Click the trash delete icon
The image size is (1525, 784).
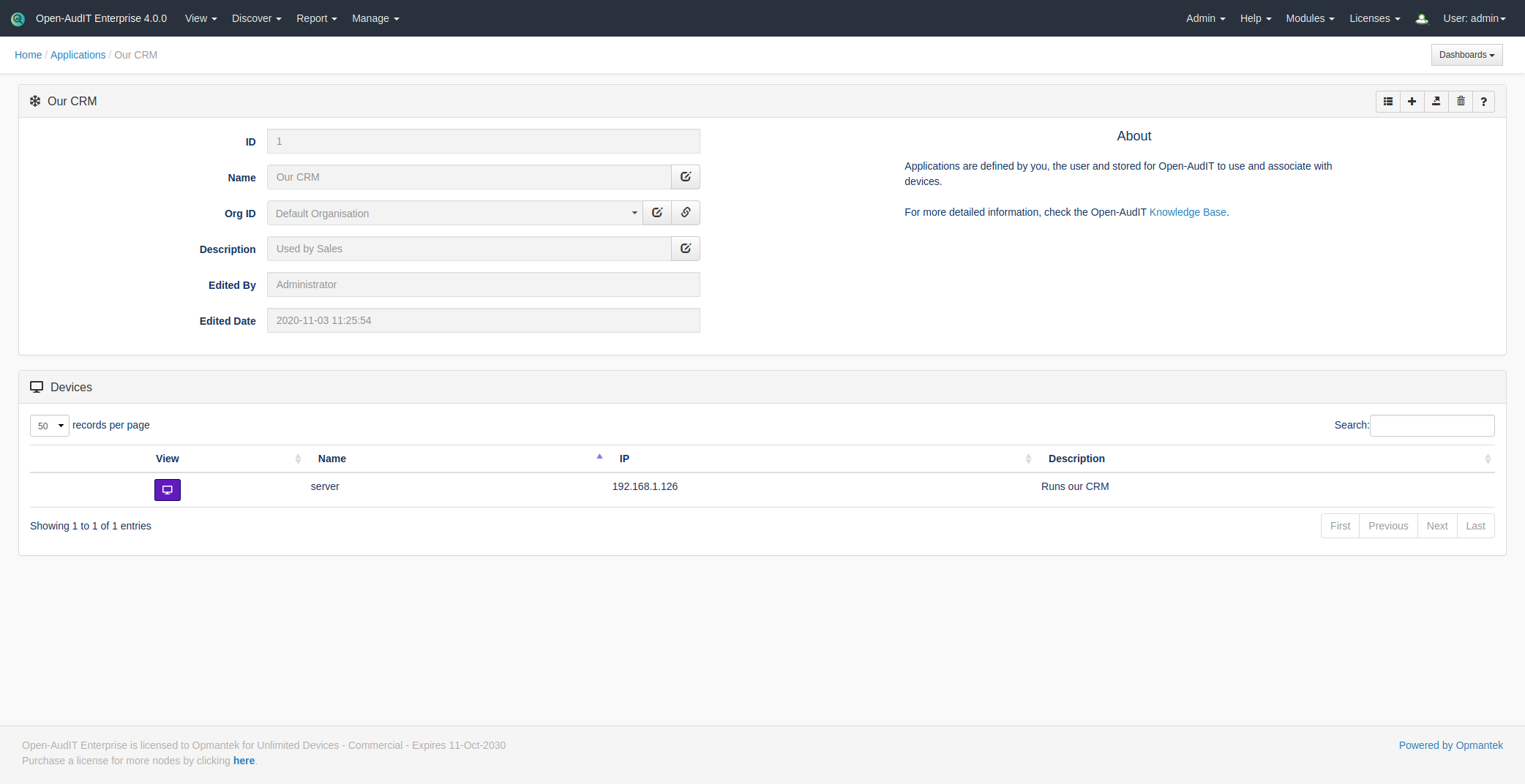point(1461,102)
